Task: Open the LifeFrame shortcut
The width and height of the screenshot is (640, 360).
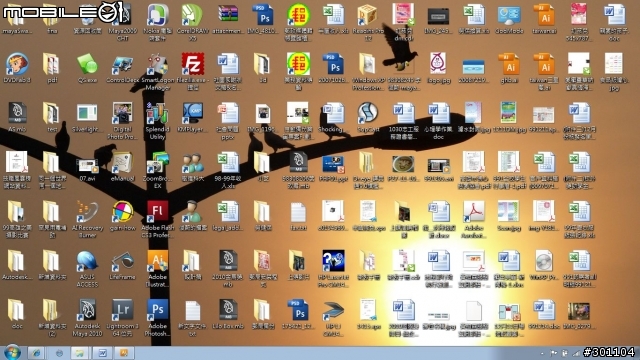Action: coord(122,265)
